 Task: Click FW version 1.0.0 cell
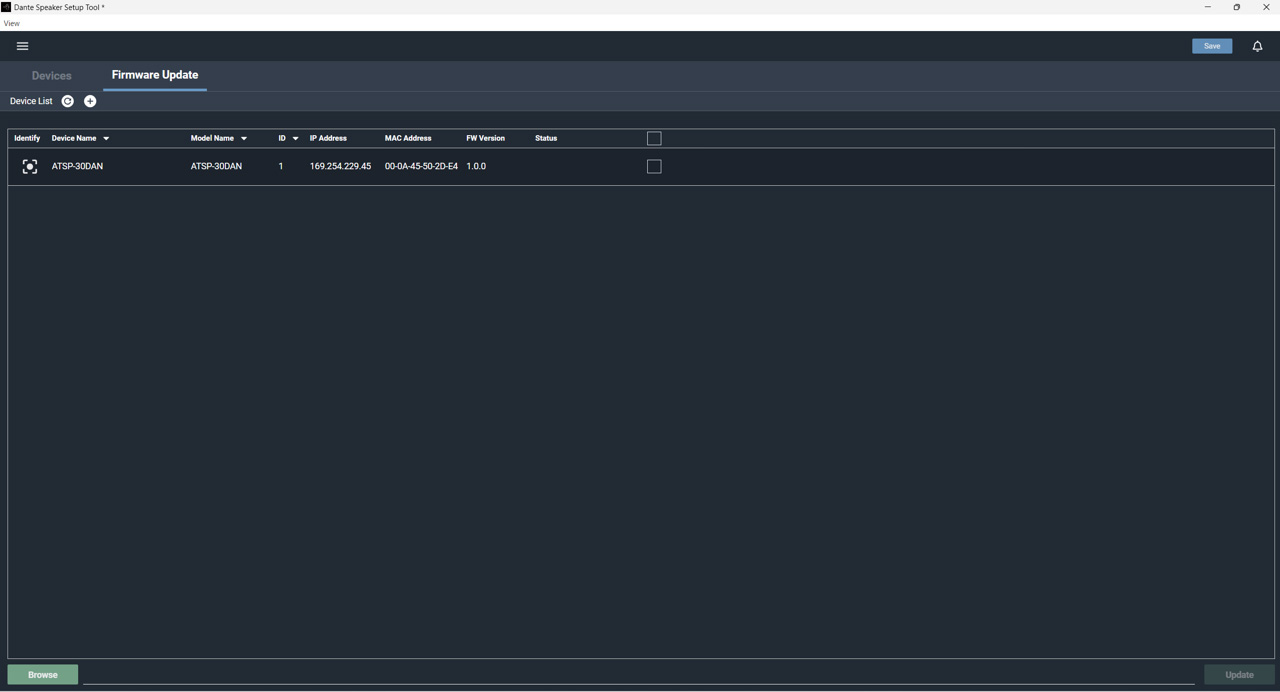(x=476, y=166)
